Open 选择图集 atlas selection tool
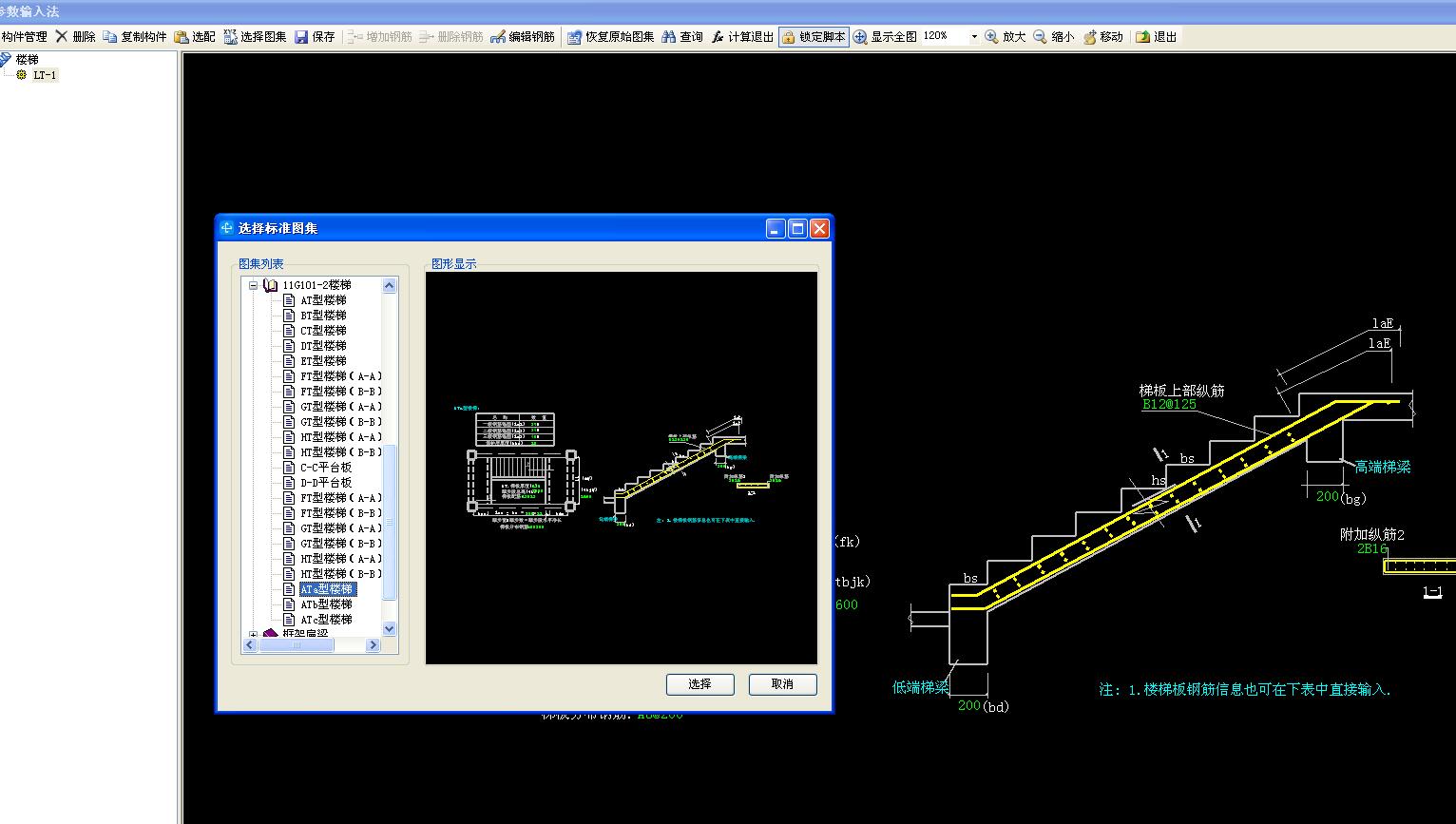Viewport: 1456px width, 824px height. tap(256, 36)
